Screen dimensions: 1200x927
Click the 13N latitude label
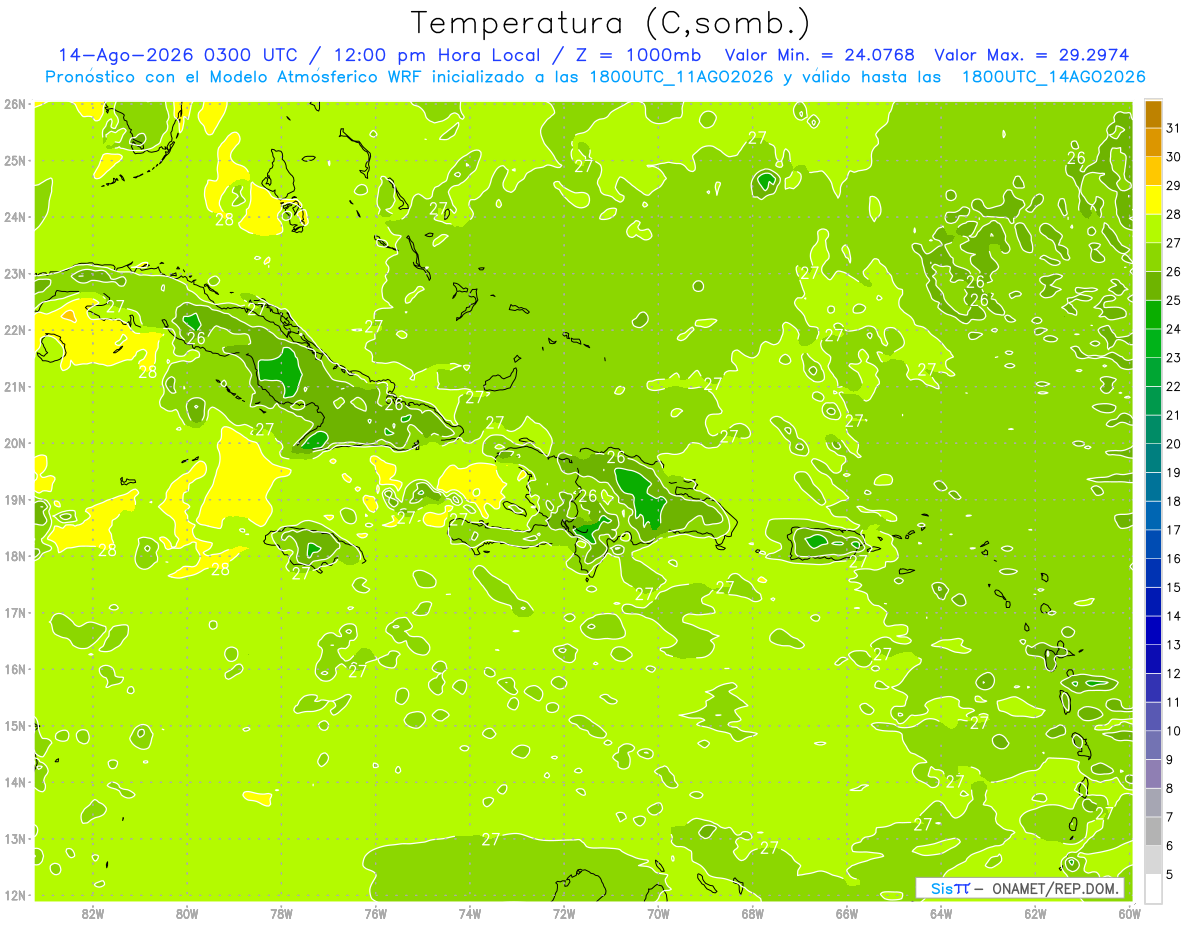pyautogui.click(x=14, y=838)
